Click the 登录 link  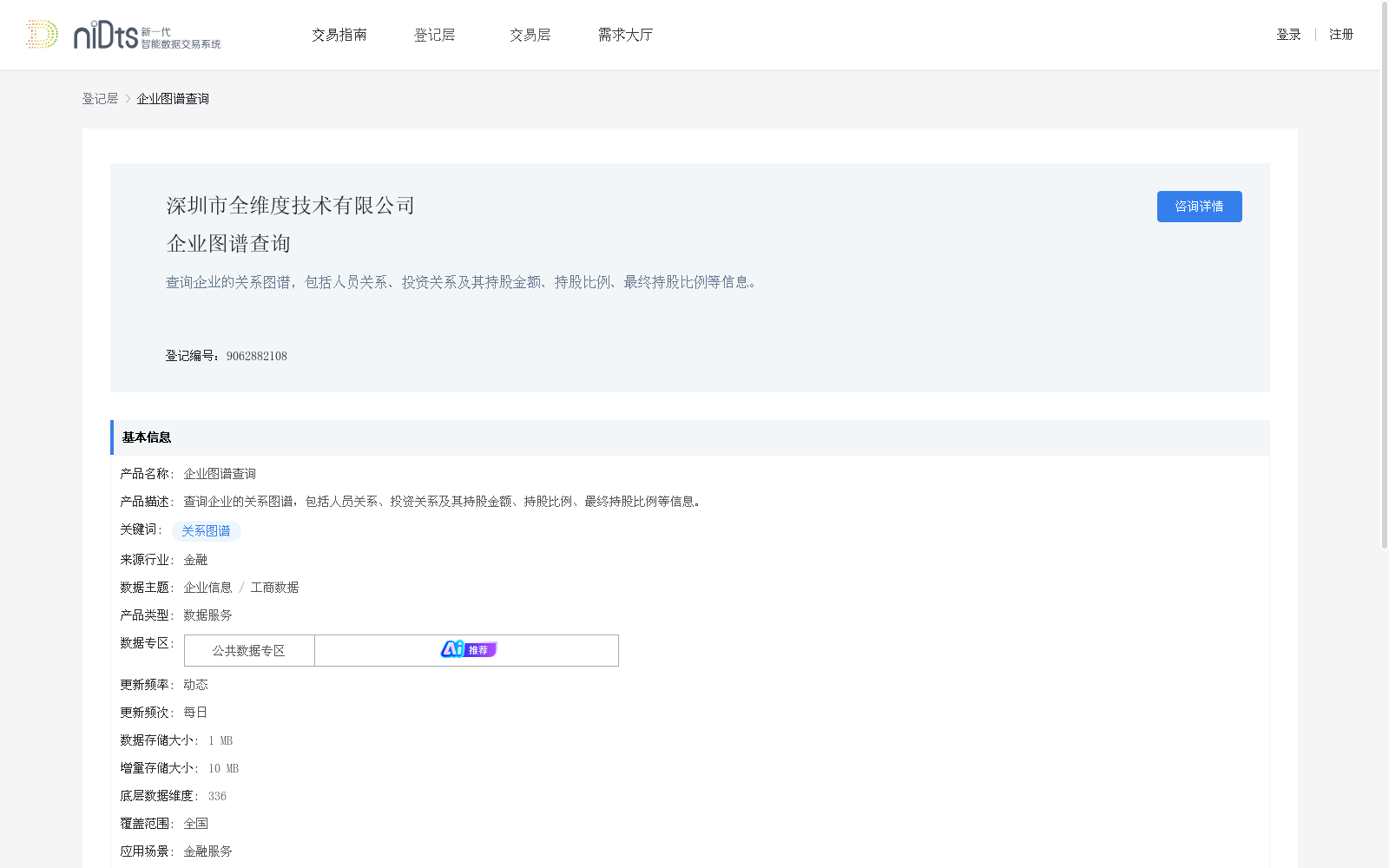click(x=1288, y=35)
